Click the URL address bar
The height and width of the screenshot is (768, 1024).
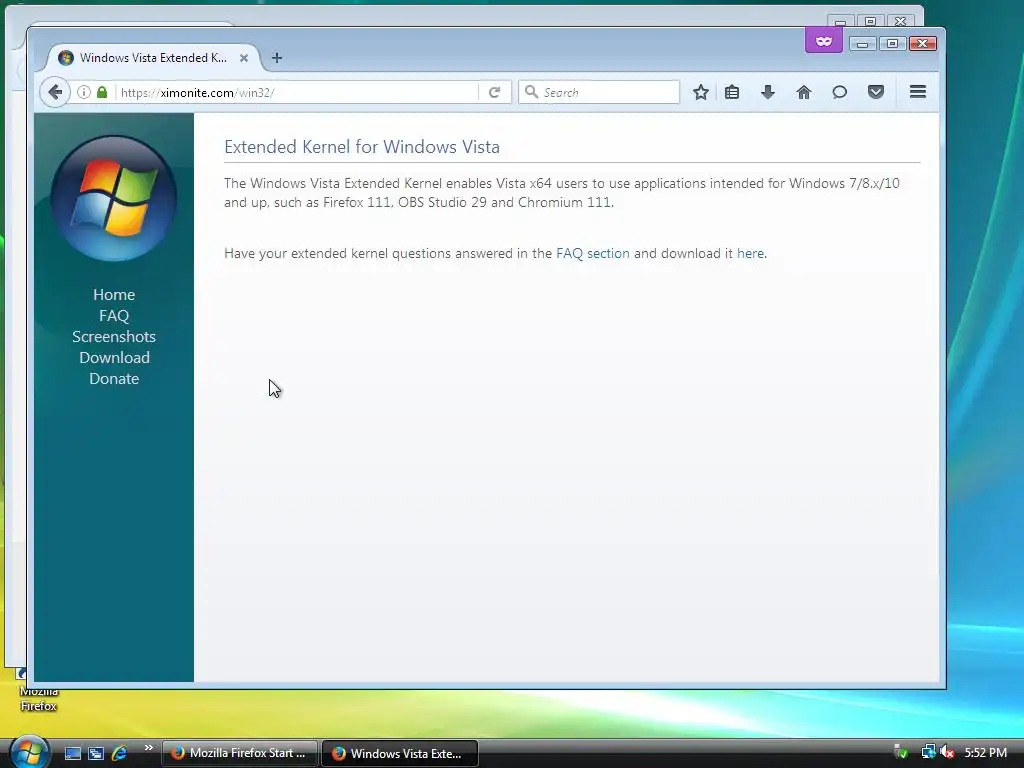tap(297, 92)
